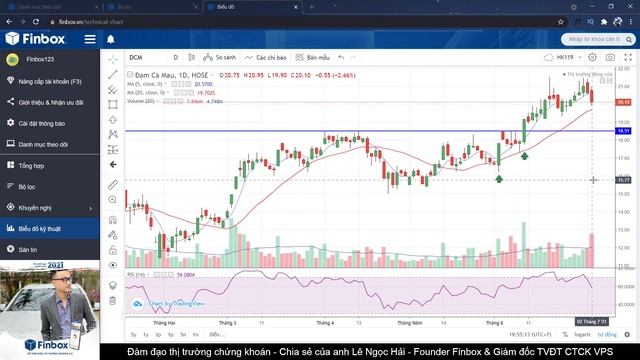Set the chart range to 5y
This screenshot has height=360, width=640.
click(133, 335)
